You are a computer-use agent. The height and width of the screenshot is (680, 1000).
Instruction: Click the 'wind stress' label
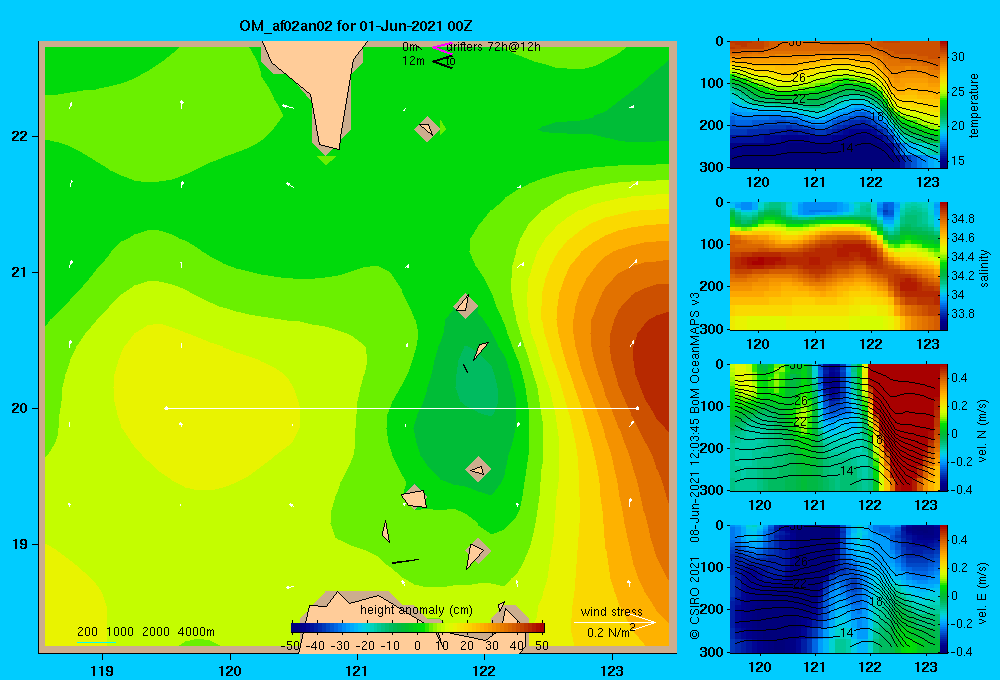[612, 611]
